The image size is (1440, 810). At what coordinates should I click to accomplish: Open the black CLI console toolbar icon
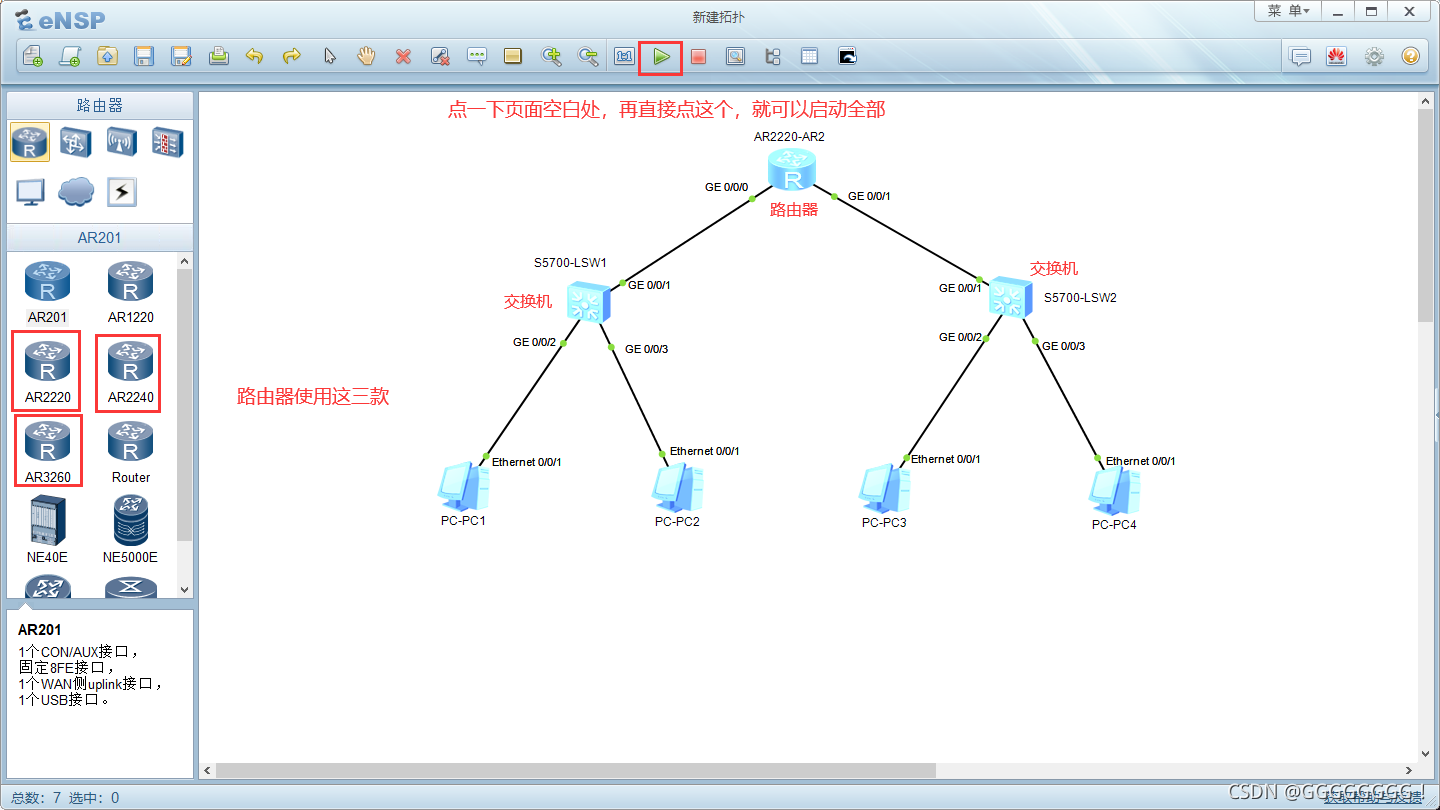[x=847, y=56]
